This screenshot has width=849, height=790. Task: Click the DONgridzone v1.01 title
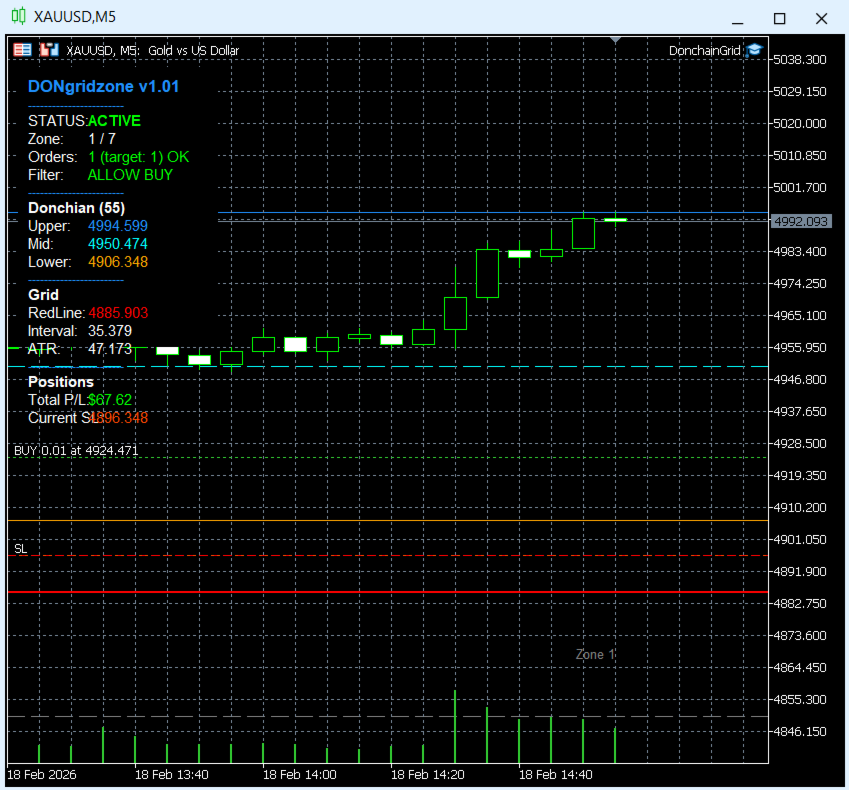pyautogui.click(x=103, y=87)
